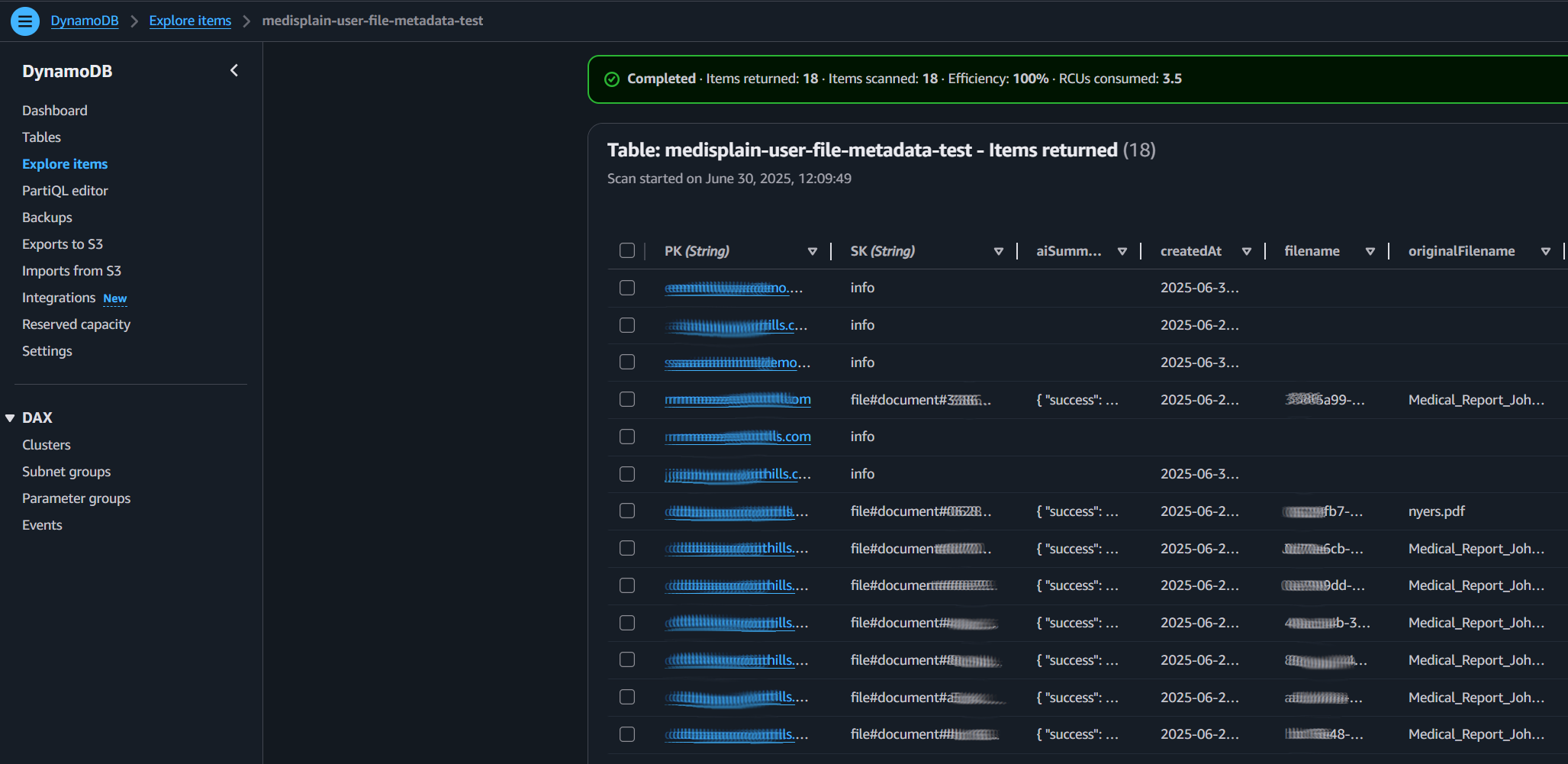Open the PartiQL editor
Image resolution: width=1568 pixels, height=764 pixels.
(x=65, y=191)
